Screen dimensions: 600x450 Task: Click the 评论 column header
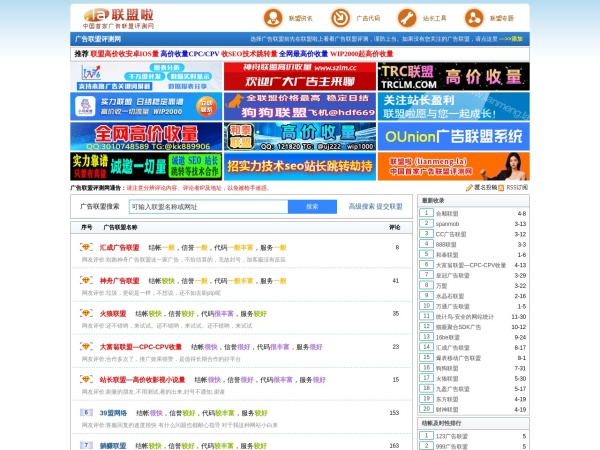(x=395, y=227)
